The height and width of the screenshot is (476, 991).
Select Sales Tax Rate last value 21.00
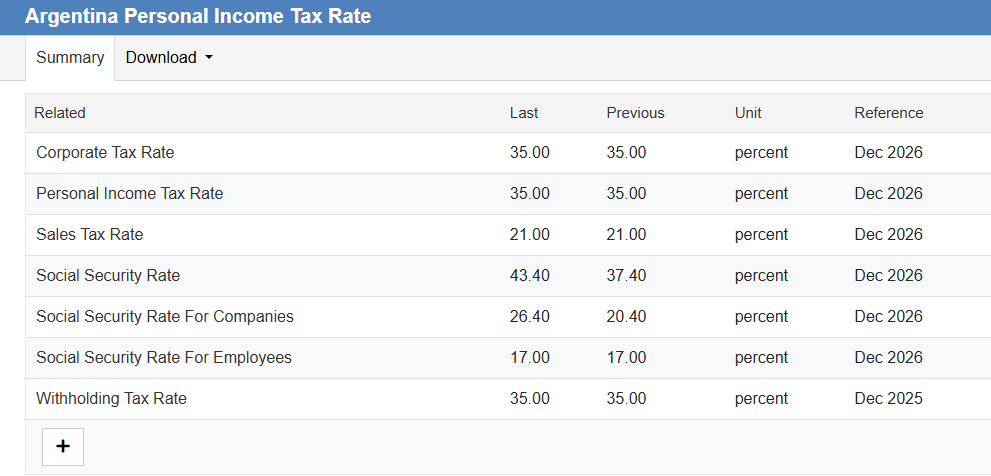click(530, 235)
